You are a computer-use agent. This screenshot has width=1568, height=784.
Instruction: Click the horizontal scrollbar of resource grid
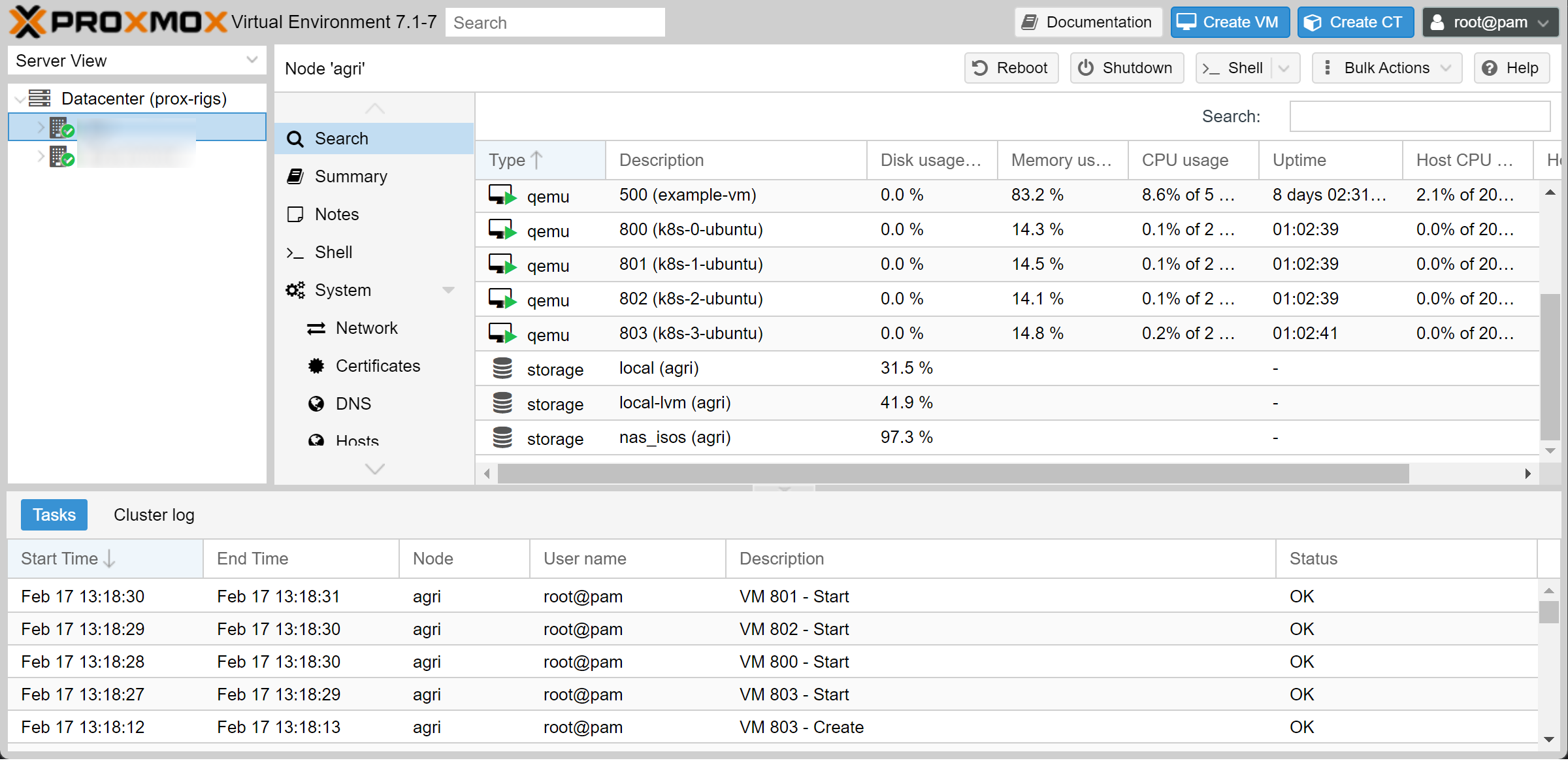coord(953,473)
